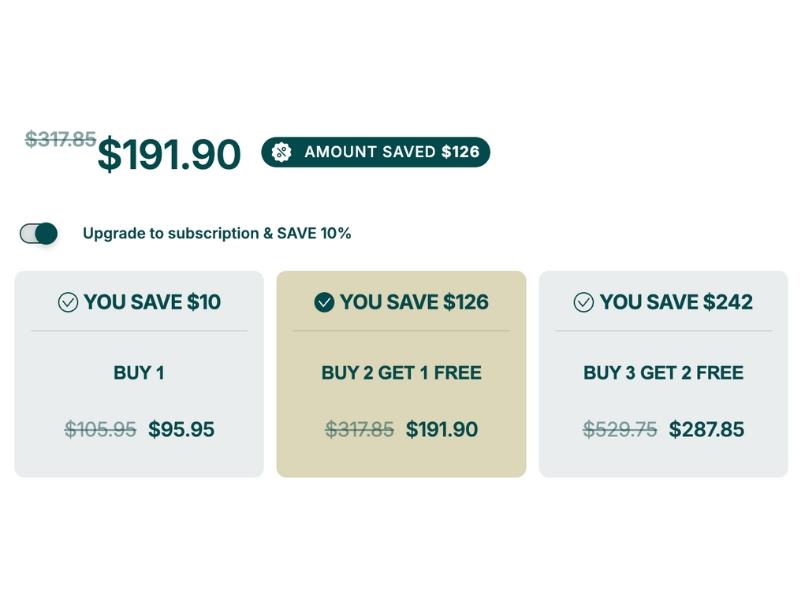
Task: Click the discount badge icon beside Amount Saved
Action: coord(282,152)
